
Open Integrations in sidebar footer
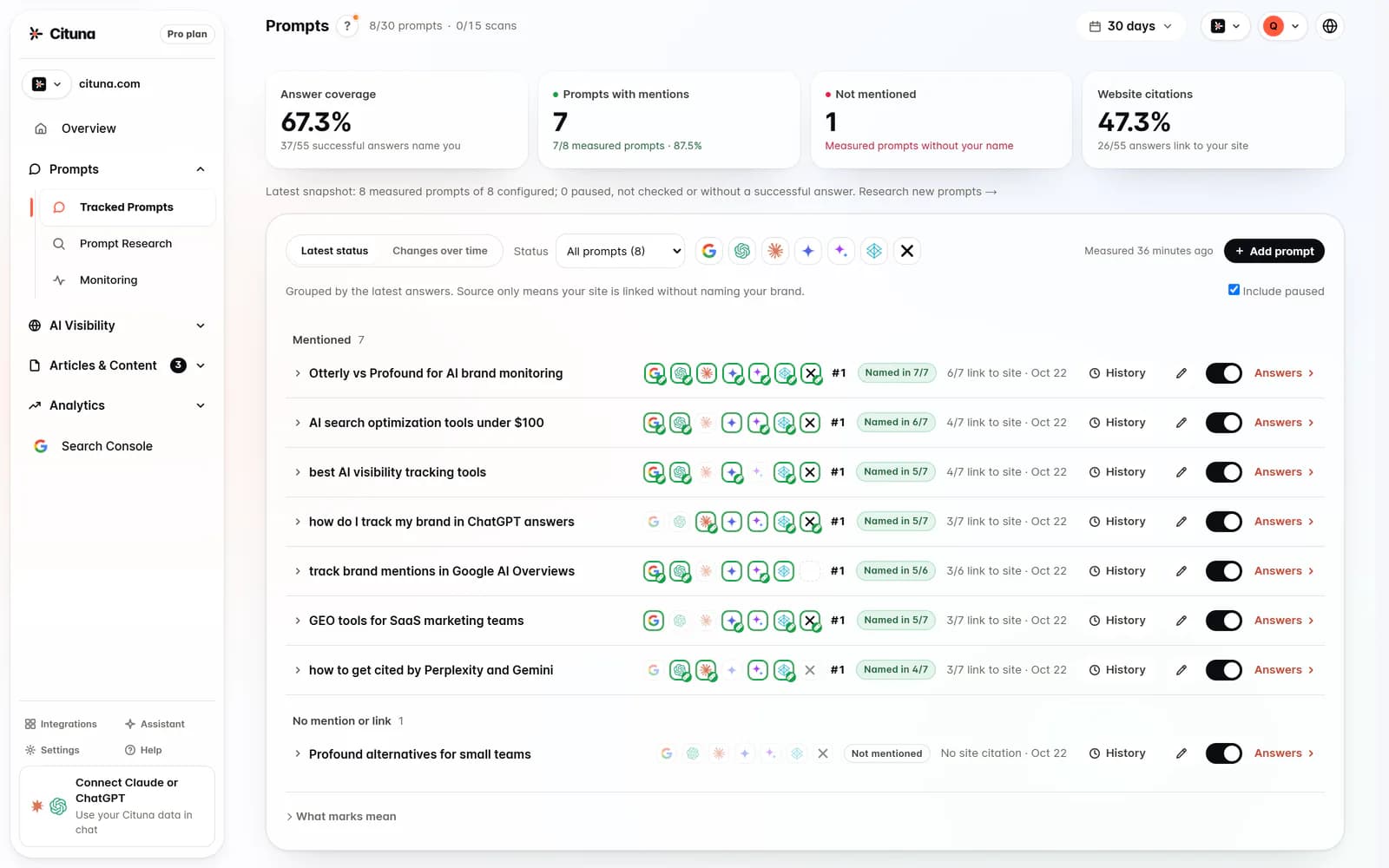61,724
